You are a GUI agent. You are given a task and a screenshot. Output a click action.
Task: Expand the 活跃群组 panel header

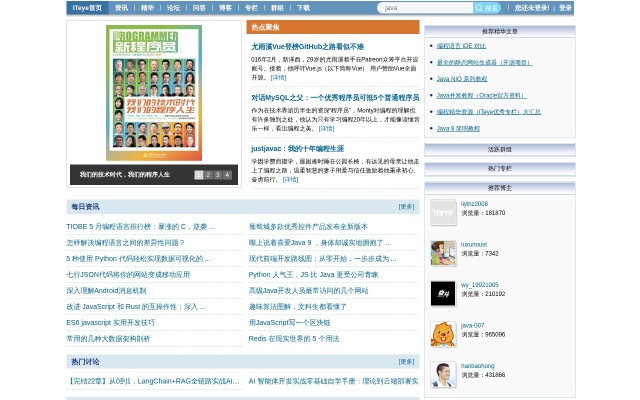499,149
